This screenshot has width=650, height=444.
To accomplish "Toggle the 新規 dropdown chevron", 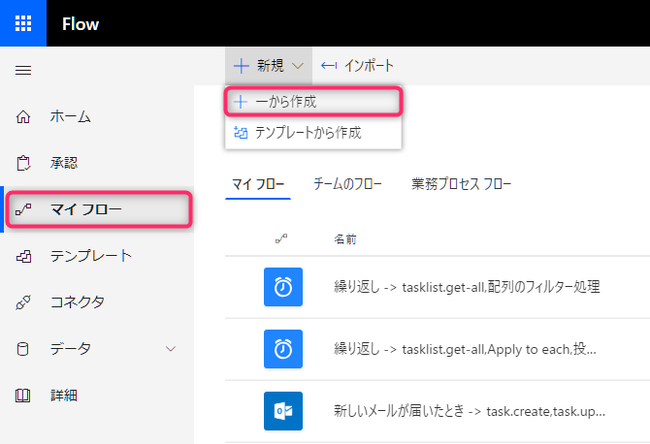I will point(298,66).
